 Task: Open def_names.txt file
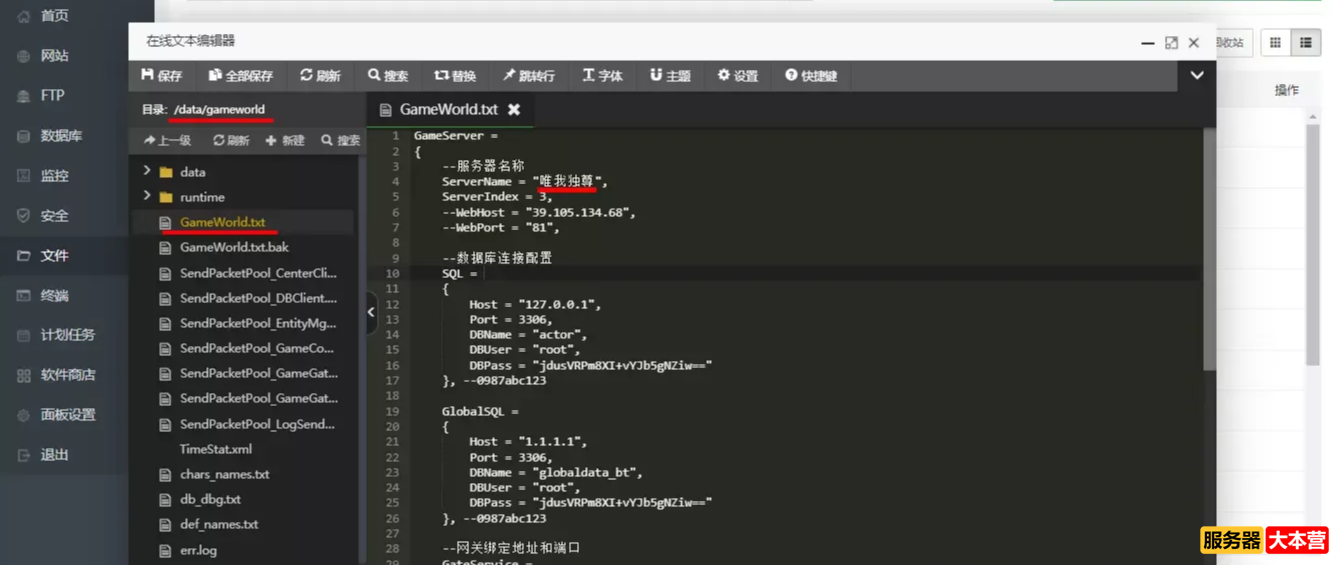pyautogui.click(x=219, y=524)
